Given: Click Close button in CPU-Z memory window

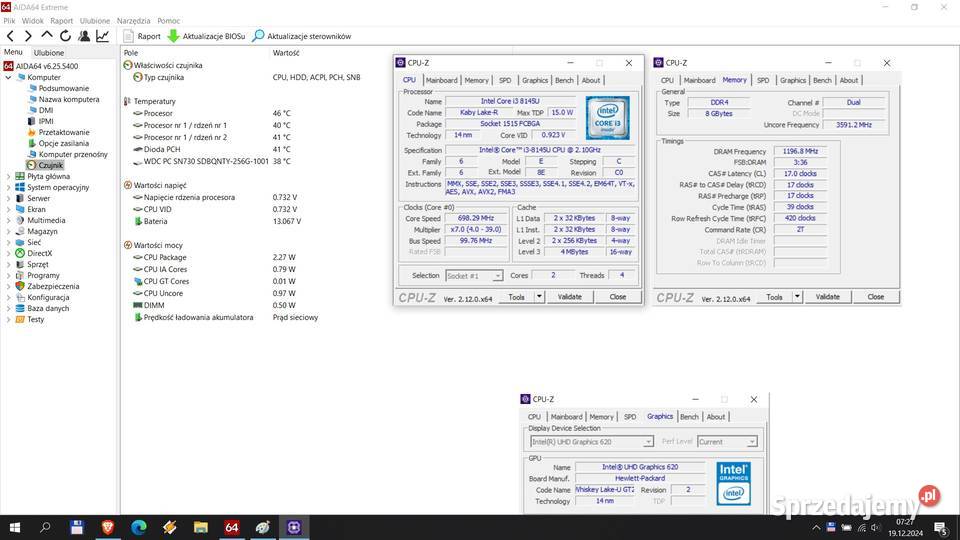Looking at the screenshot, I should point(876,297).
